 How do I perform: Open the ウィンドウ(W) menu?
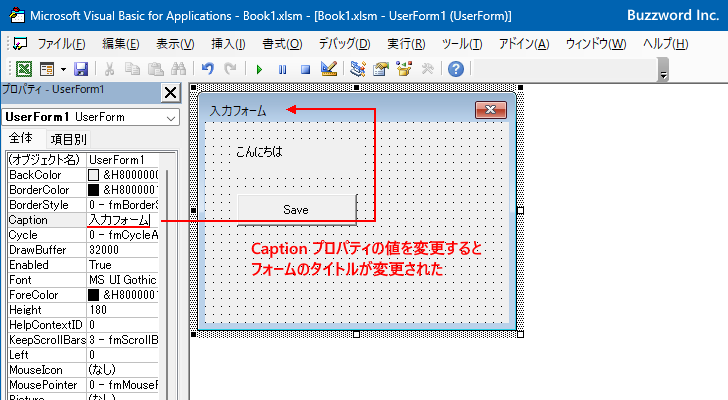tap(596, 44)
